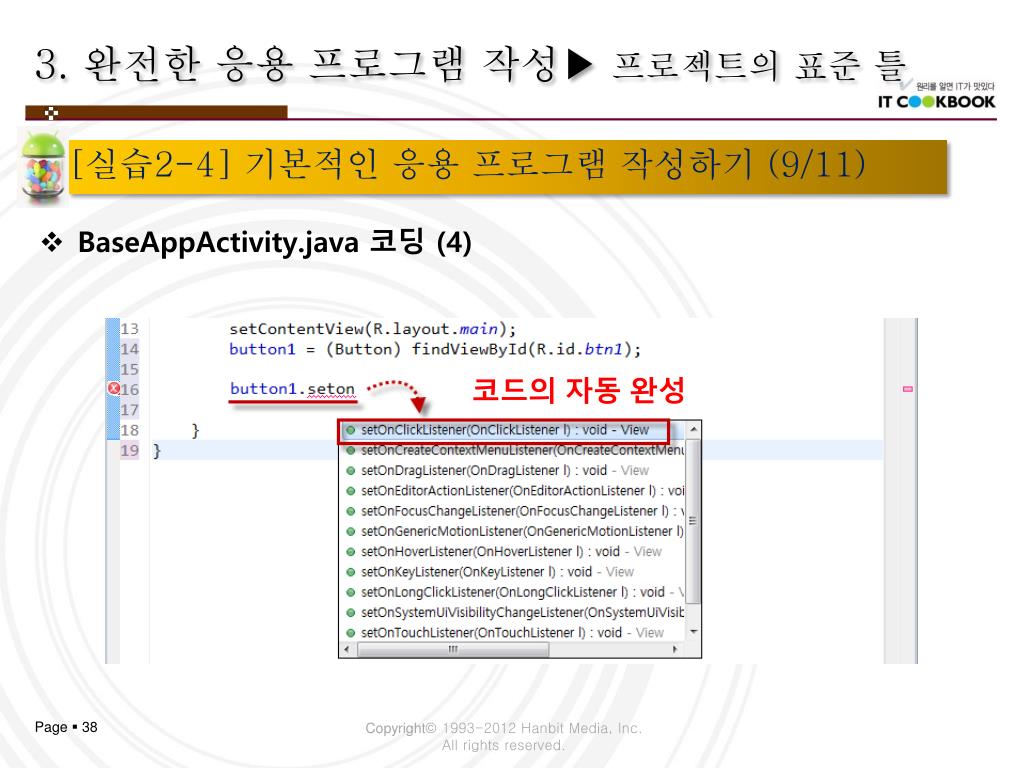
Task: Select setOnKeyListener completion entry
Action: tap(513, 571)
